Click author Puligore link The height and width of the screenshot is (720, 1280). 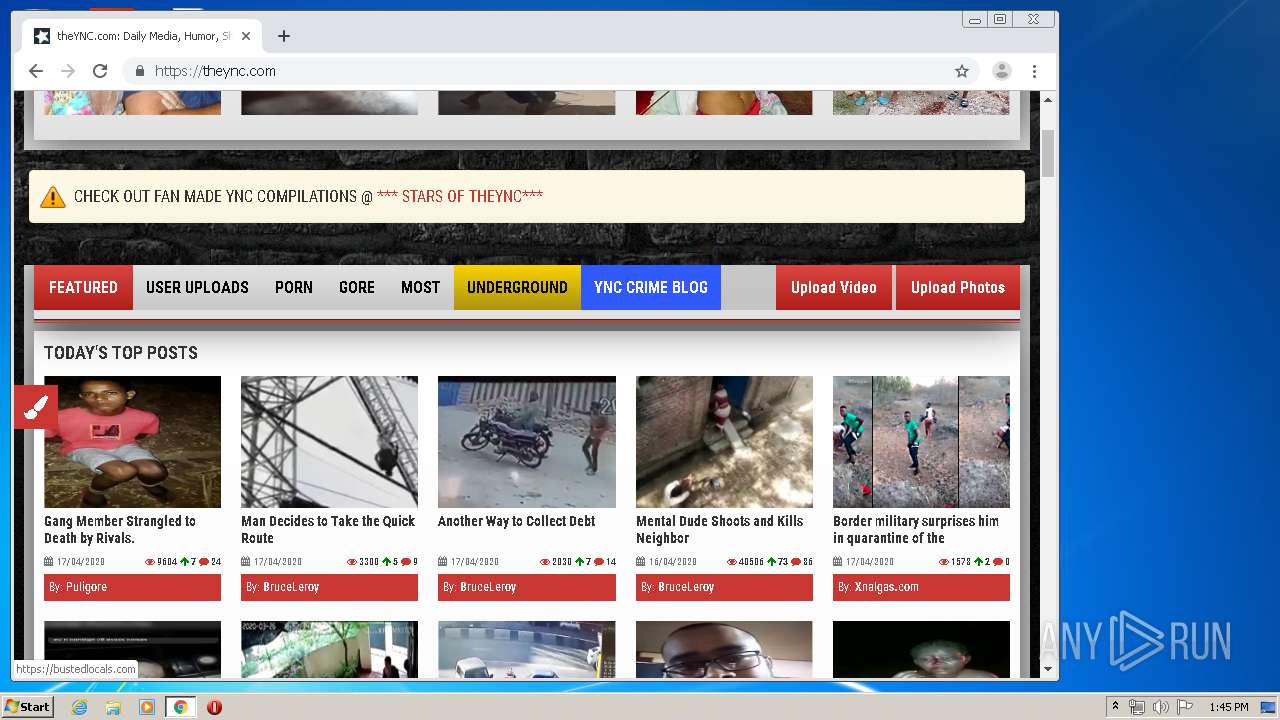coord(86,587)
